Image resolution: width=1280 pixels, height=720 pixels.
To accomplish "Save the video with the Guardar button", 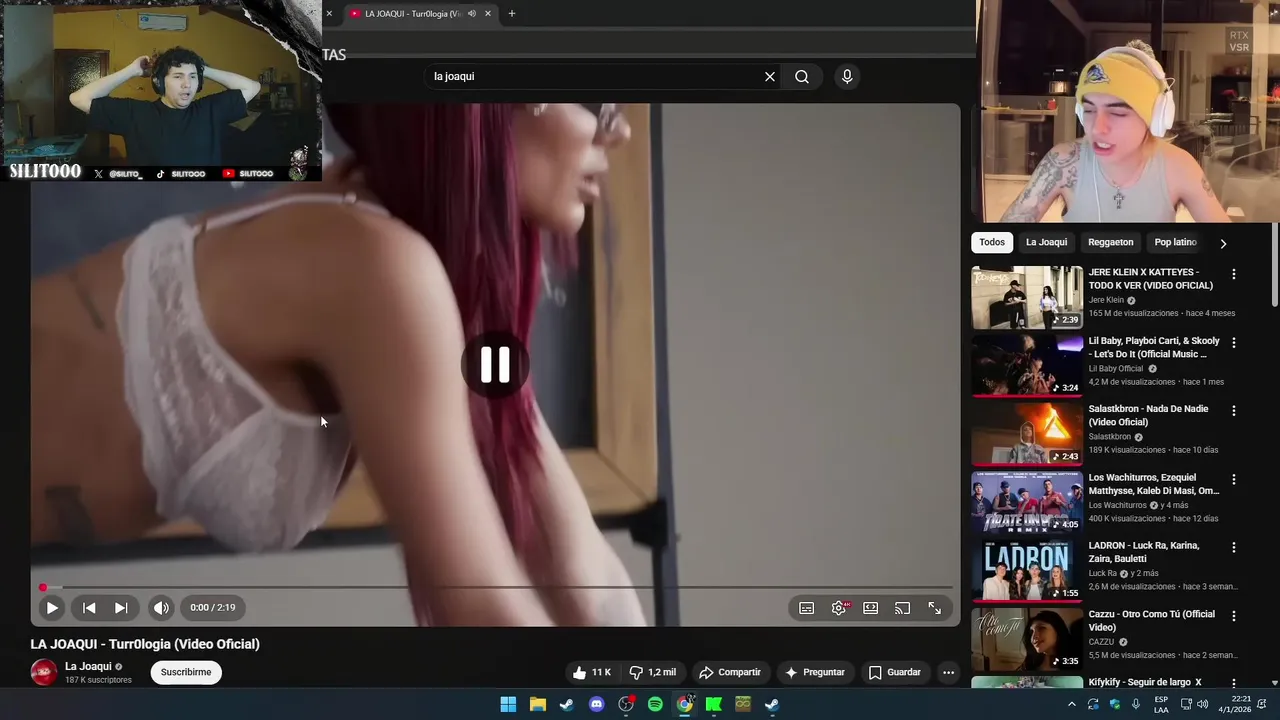I will click(895, 673).
